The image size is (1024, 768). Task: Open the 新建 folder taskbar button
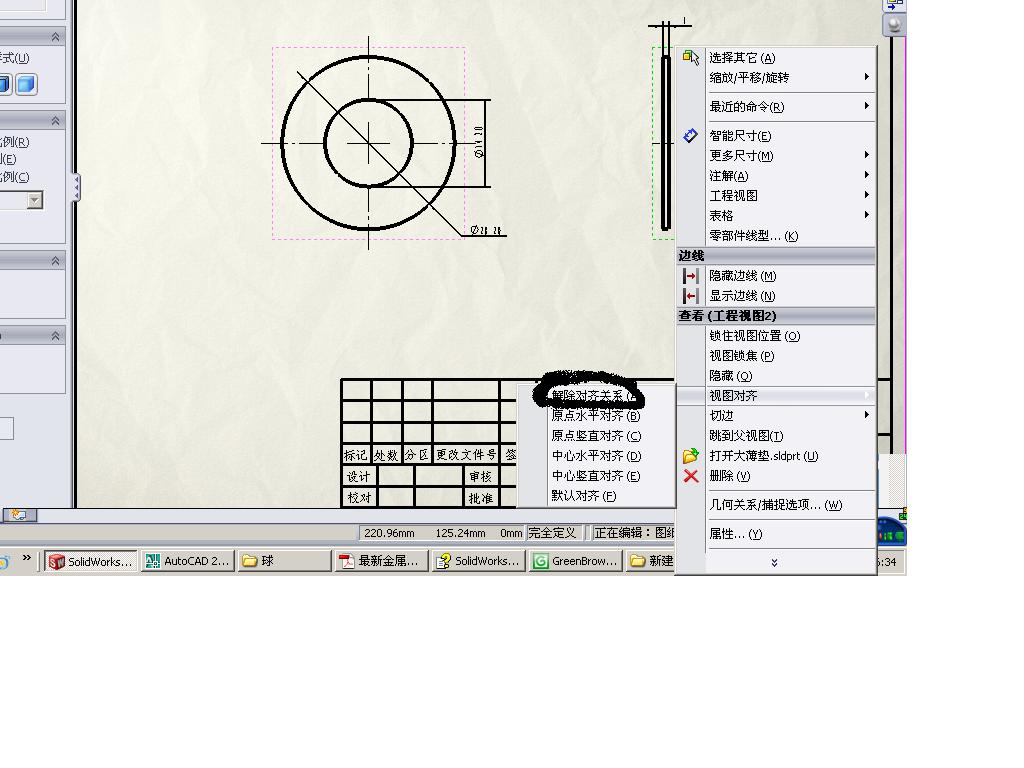[650, 561]
